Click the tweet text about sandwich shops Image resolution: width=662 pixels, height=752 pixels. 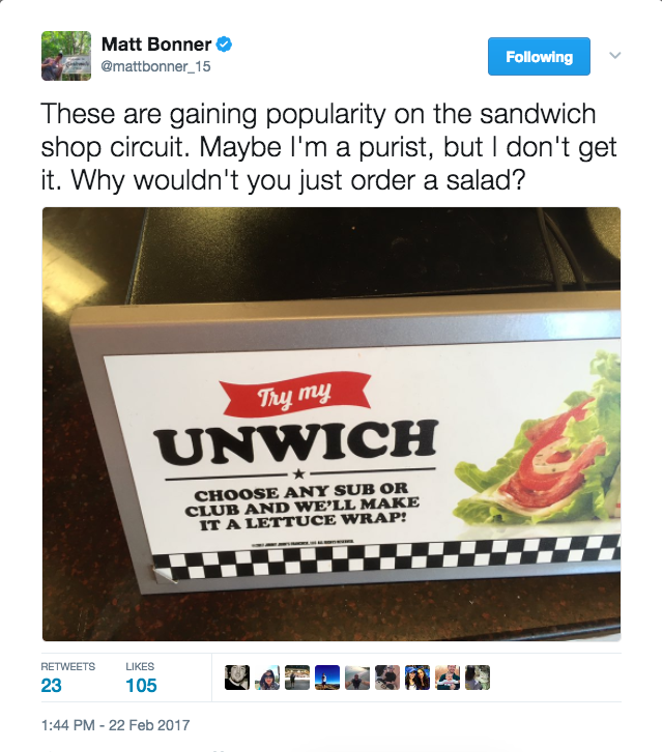[x=329, y=147]
